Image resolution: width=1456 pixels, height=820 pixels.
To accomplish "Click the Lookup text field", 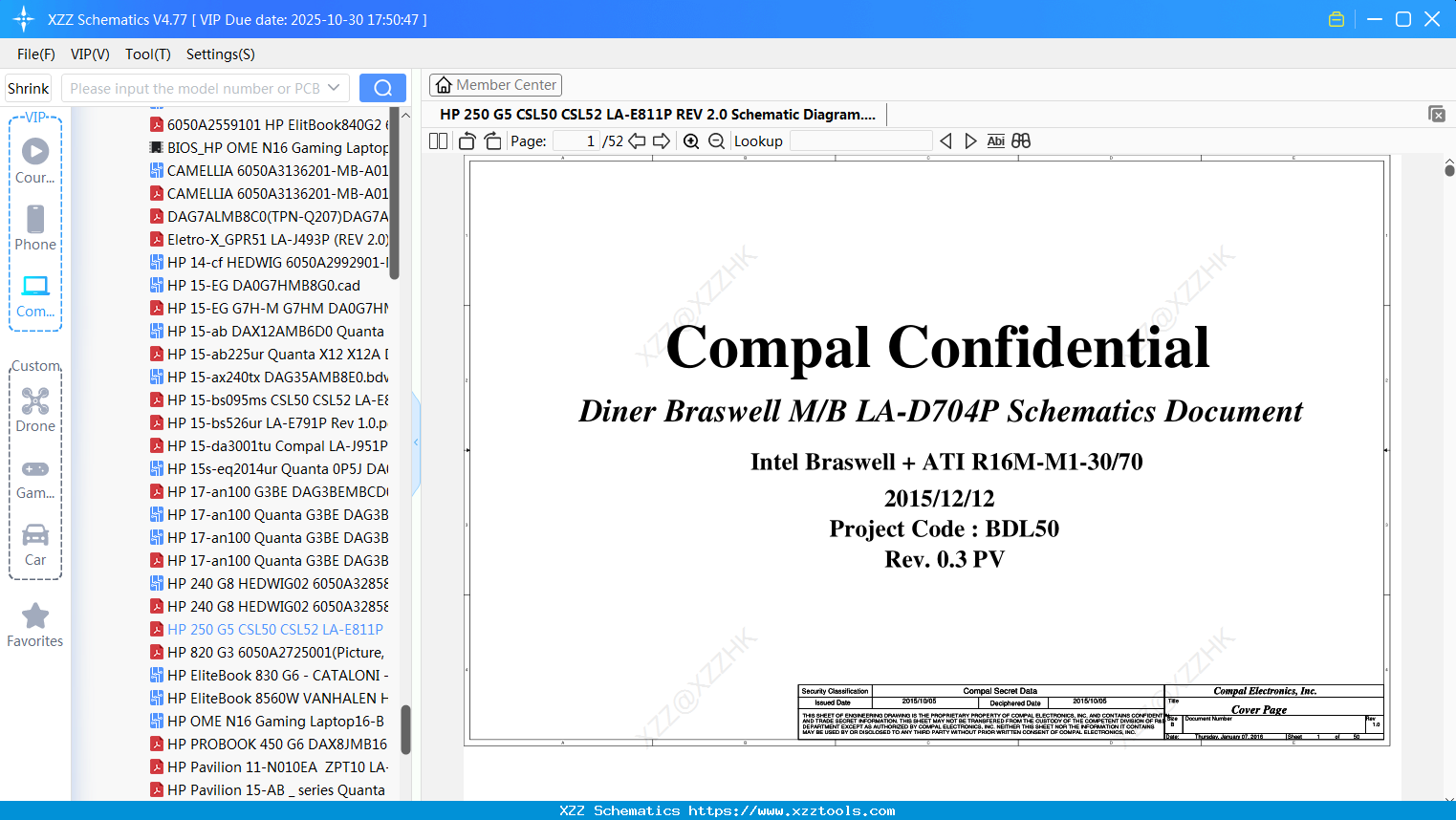I will pos(860,140).
